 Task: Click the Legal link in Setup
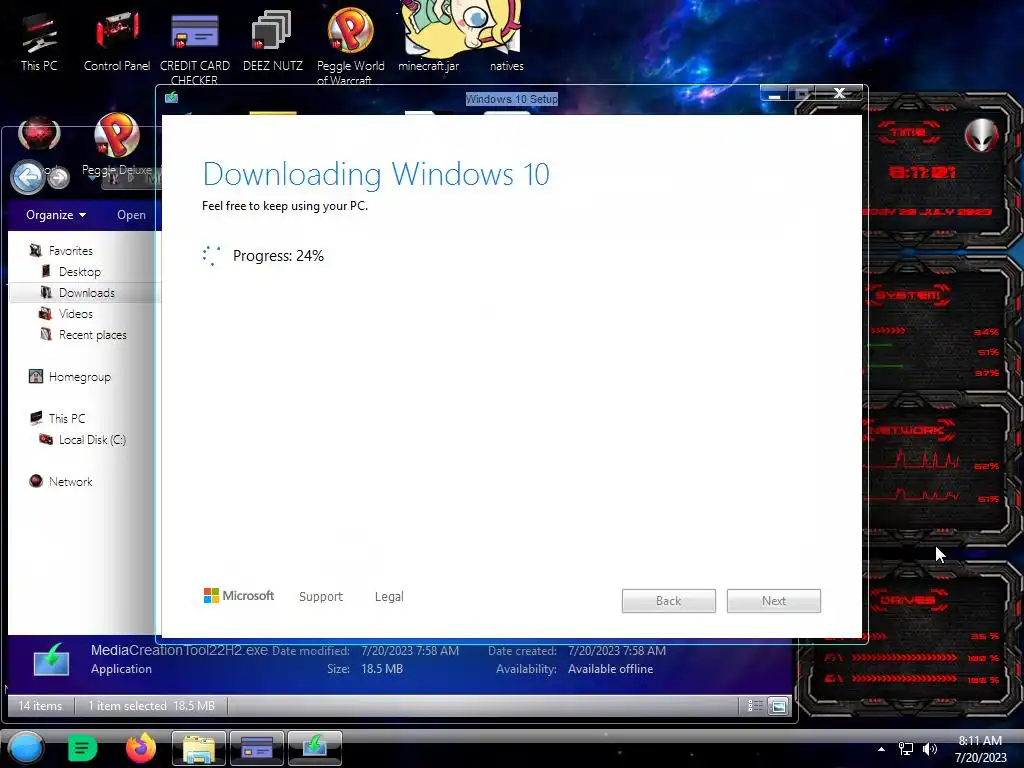[x=389, y=596]
